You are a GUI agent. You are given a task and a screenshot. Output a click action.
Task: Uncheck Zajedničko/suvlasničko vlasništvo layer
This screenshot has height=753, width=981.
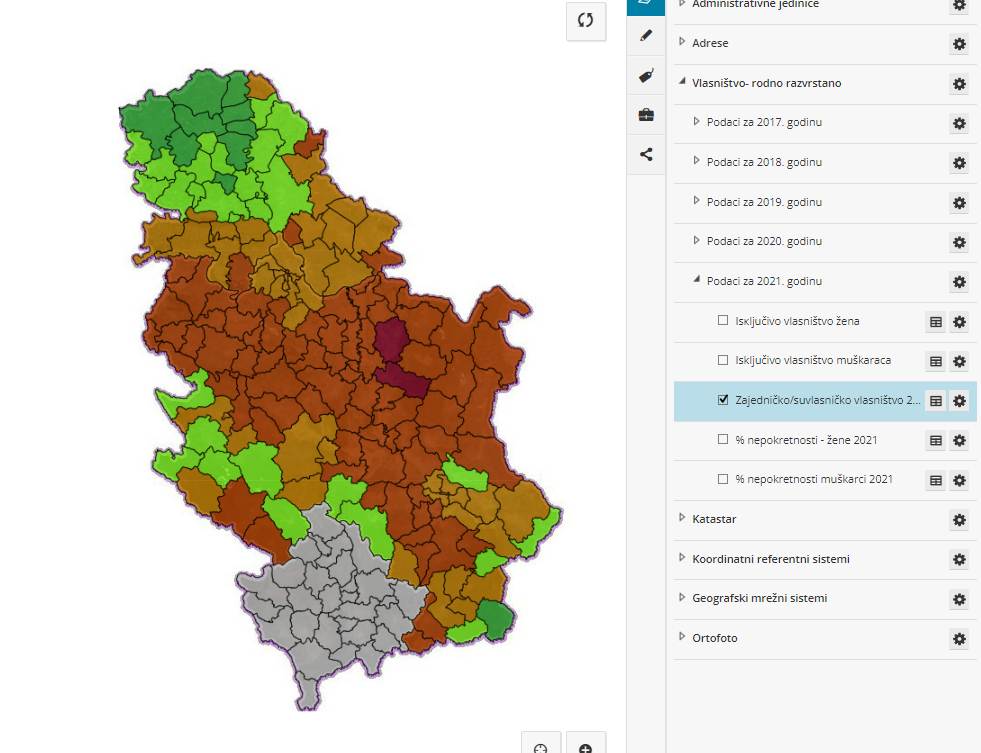(x=723, y=400)
